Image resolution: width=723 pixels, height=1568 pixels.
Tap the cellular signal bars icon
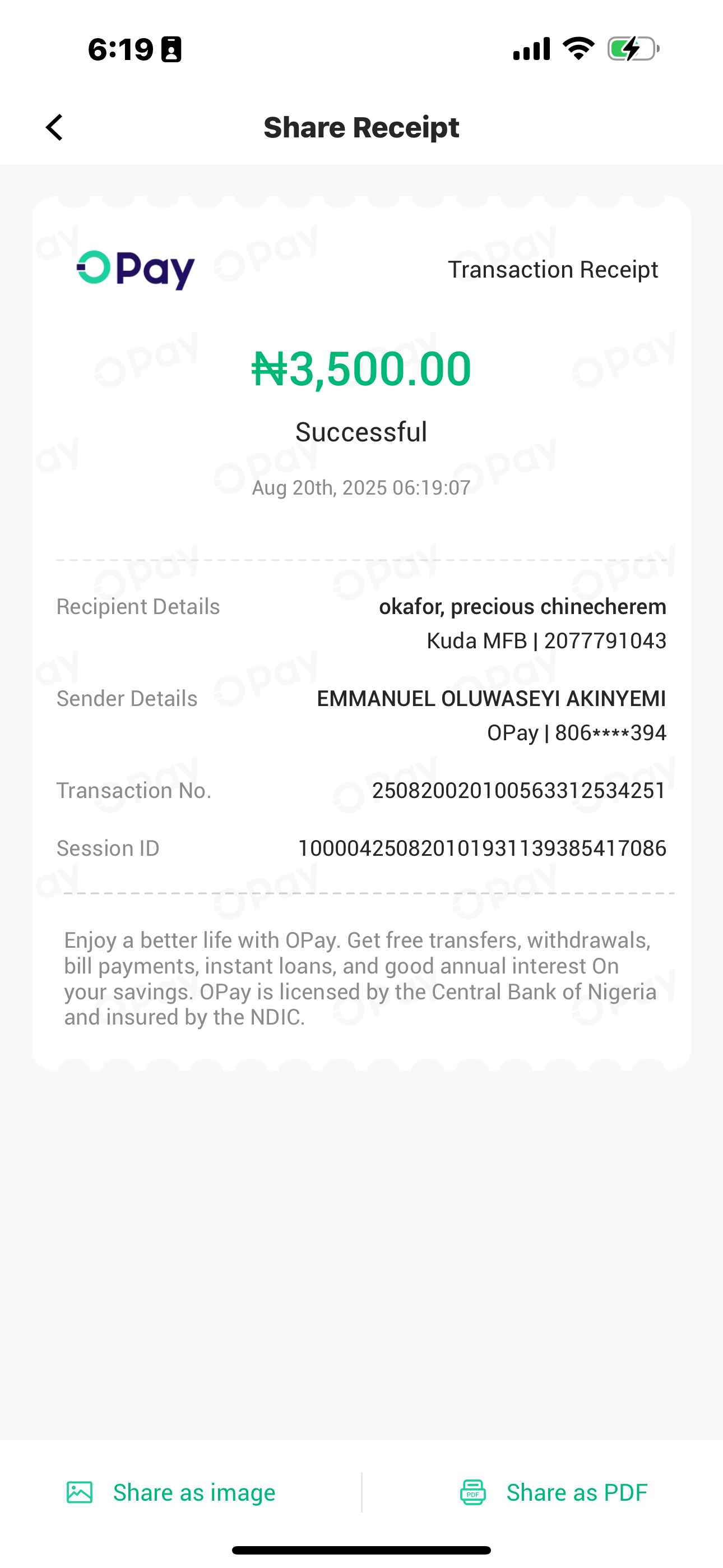pos(531,49)
